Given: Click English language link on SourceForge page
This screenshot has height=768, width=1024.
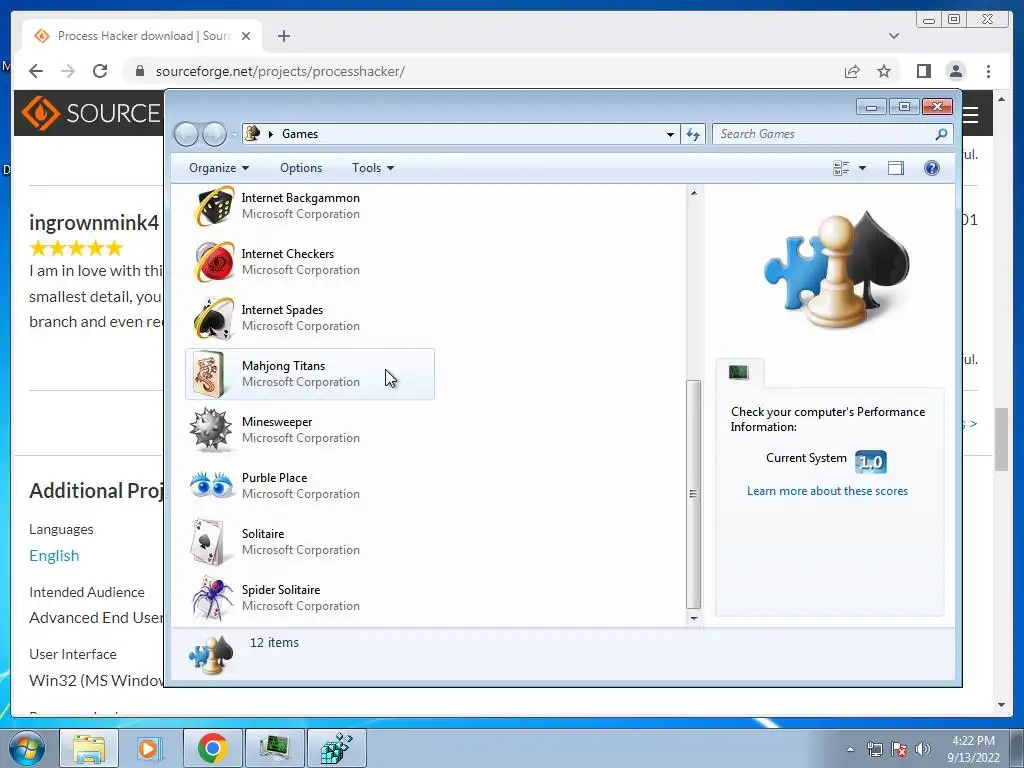Looking at the screenshot, I should 54,556.
